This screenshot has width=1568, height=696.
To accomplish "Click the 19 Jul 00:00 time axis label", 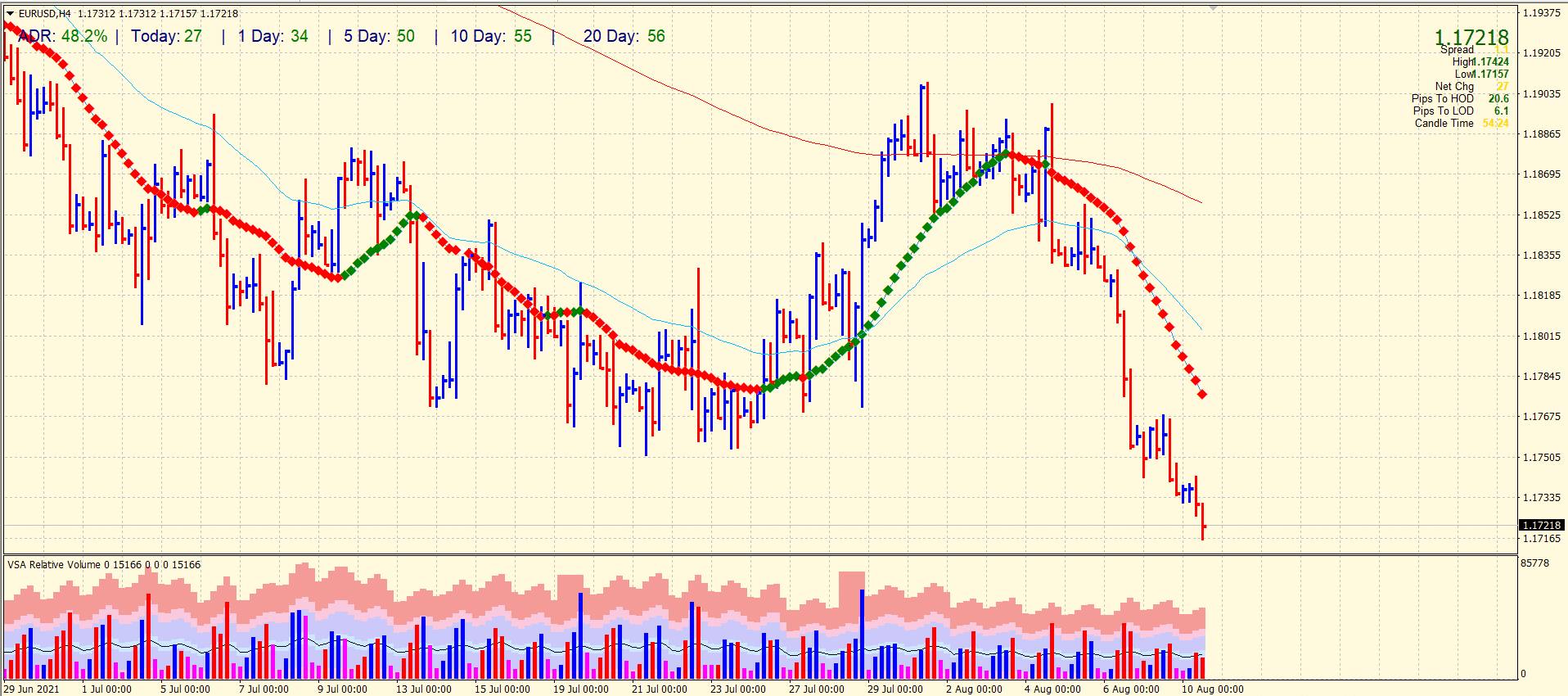I will pyautogui.click(x=580, y=689).
